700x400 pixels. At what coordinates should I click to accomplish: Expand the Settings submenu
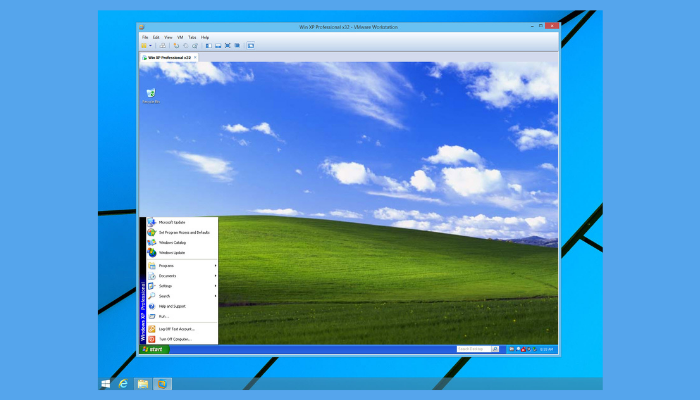click(x=182, y=286)
